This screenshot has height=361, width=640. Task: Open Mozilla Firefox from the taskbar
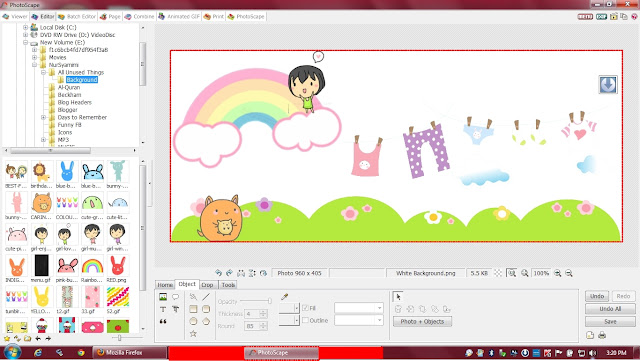(x=129, y=352)
